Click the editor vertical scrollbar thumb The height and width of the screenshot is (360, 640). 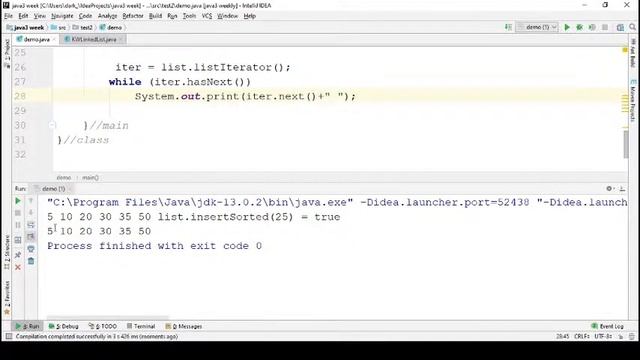coord(626,144)
